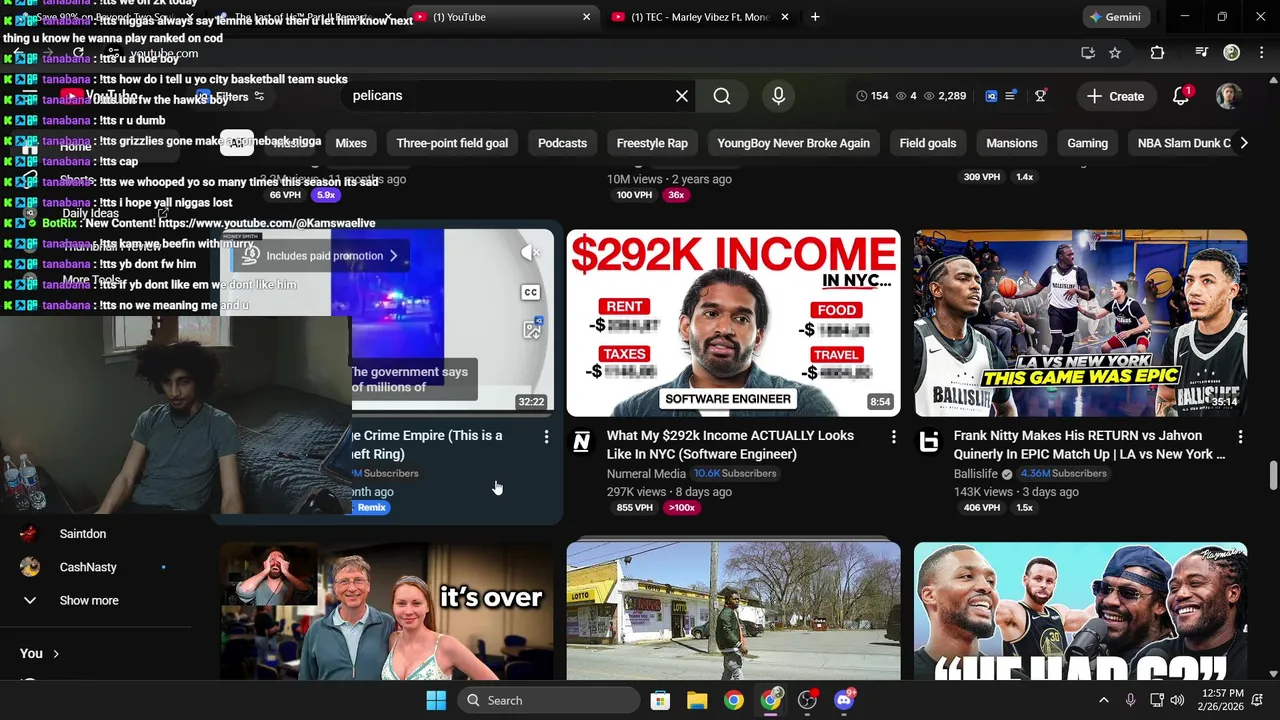This screenshot has height=720, width=1280.
Task: Select Three-point field goal chip
Action: [452, 143]
